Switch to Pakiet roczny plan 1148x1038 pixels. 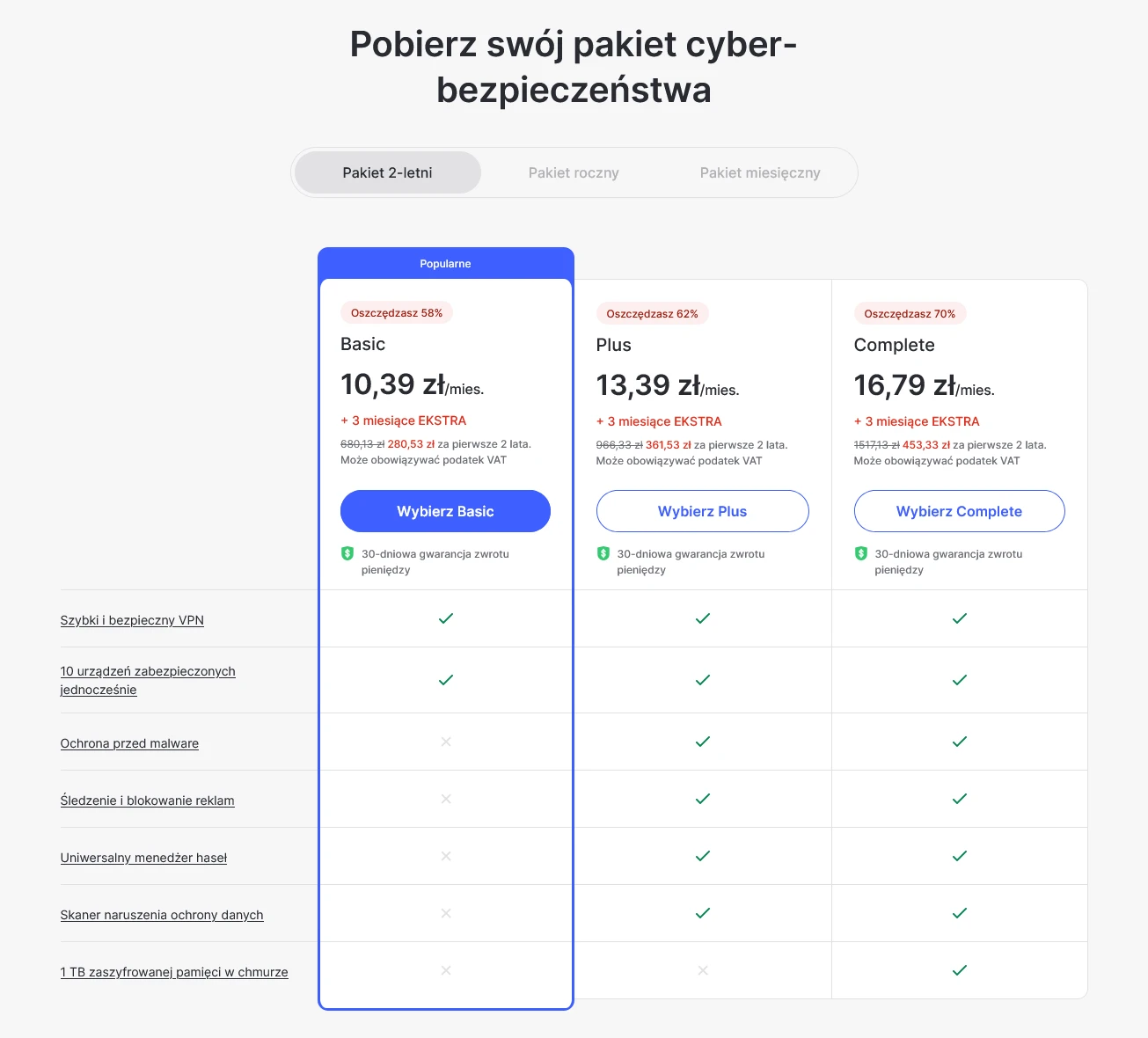pyautogui.click(x=574, y=172)
